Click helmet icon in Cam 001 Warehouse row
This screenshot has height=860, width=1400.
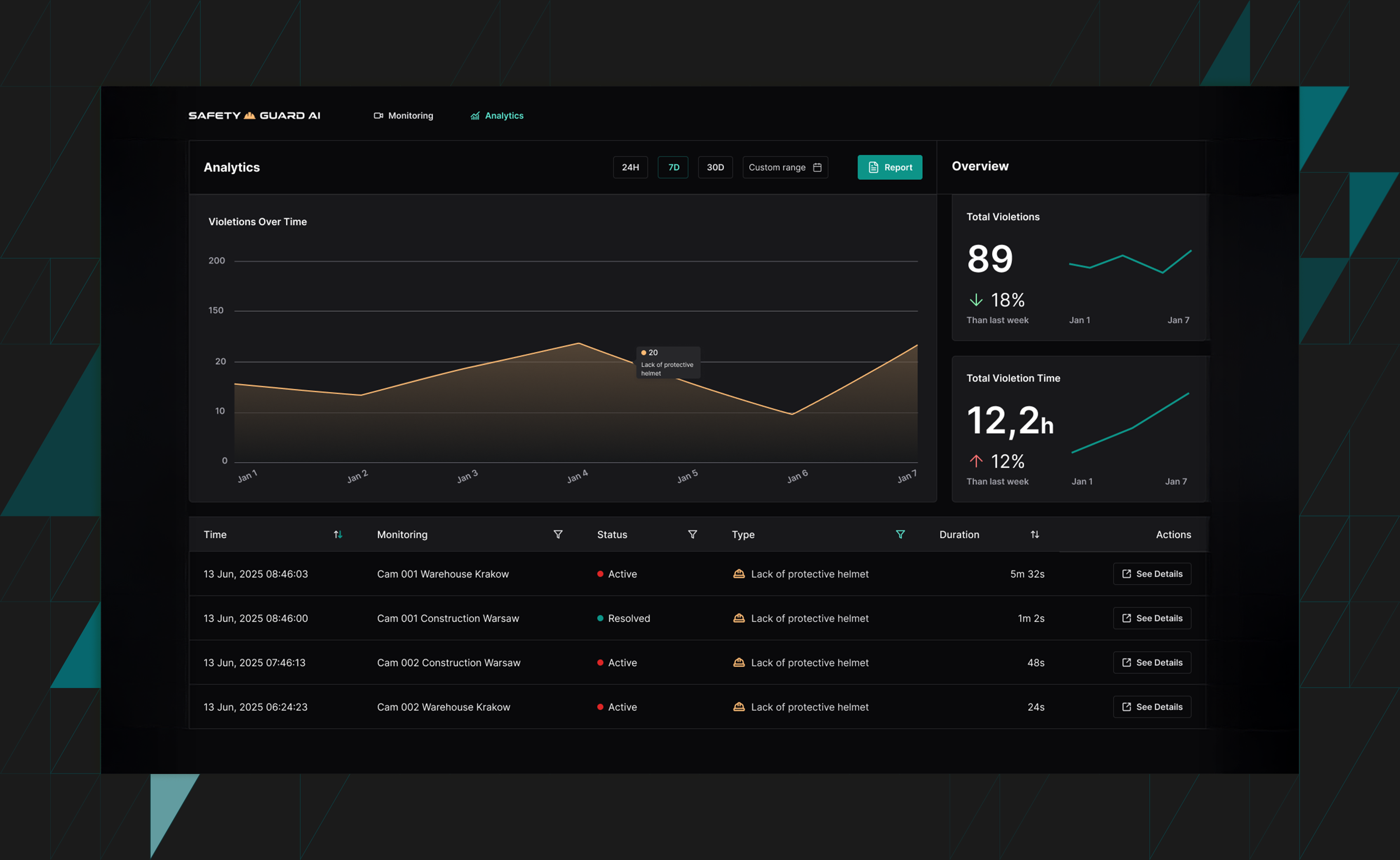[x=738, y=574]
